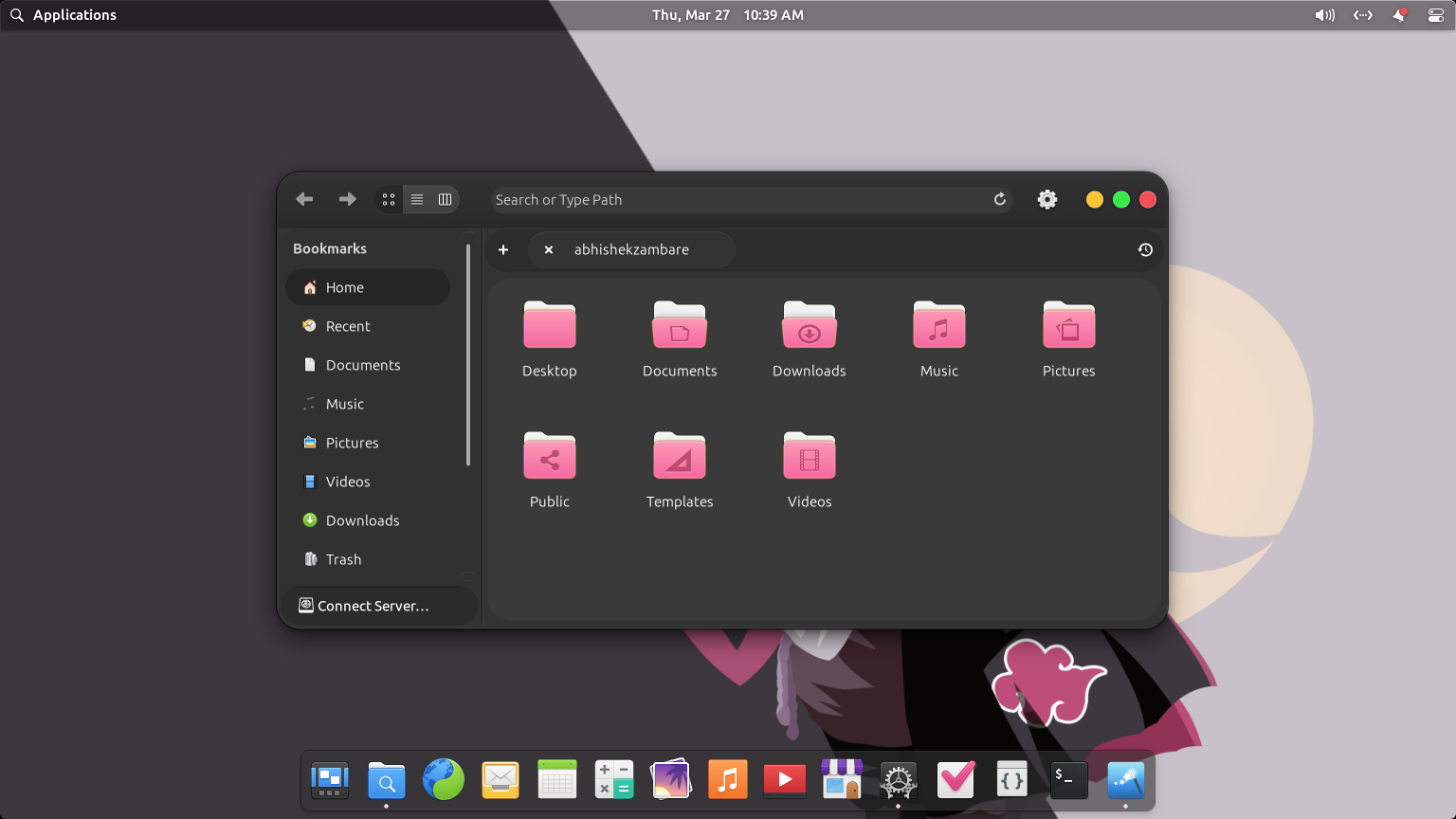Viewport: 1456px width, 819px height.
Task: Switch to column view
Action: (x=446, y=199)
